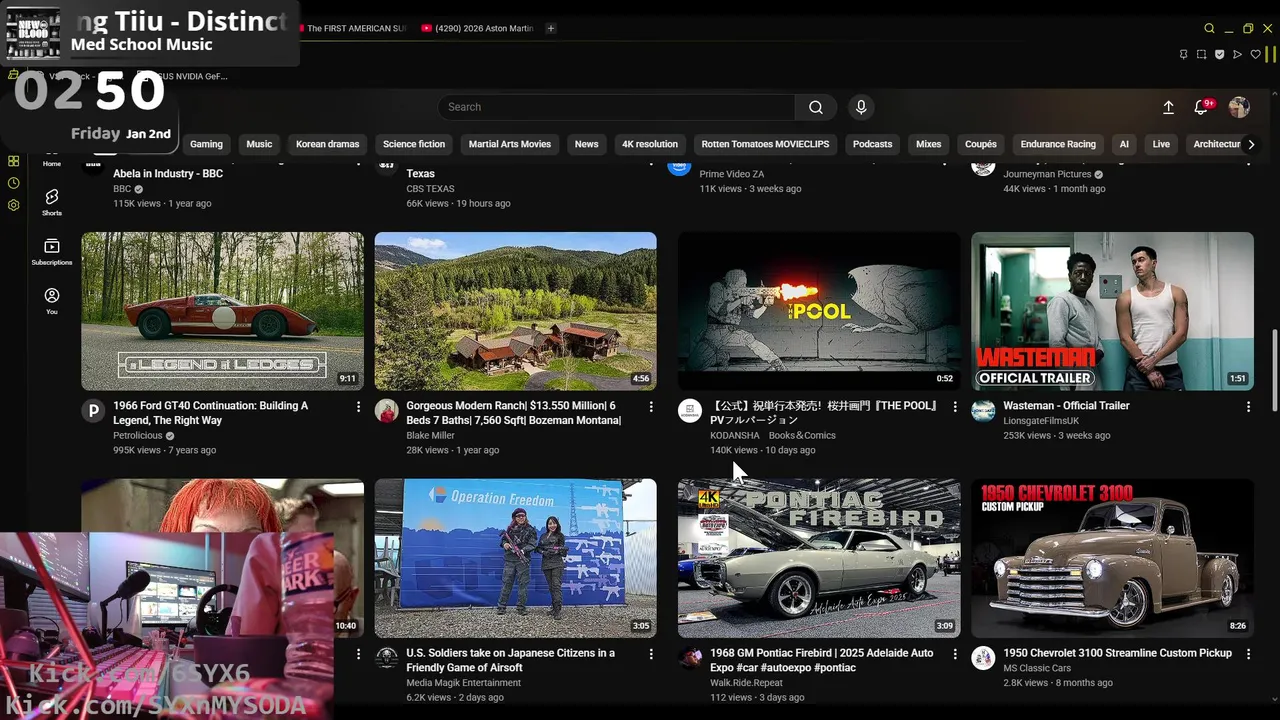Play the Ford GT40 thumbnail
Screen dimensions: 1280x720
point(222,311)
